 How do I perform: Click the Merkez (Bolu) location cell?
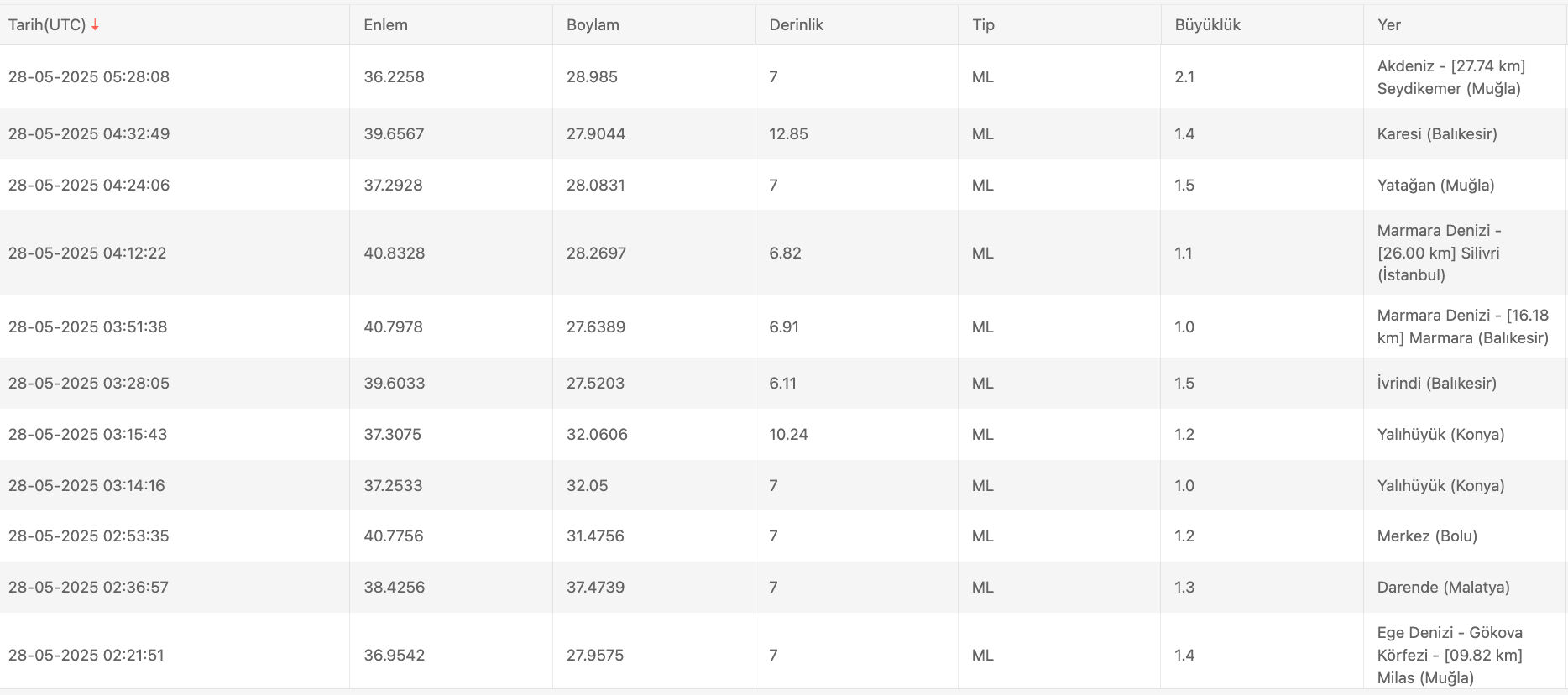(x=1427, y=536)
